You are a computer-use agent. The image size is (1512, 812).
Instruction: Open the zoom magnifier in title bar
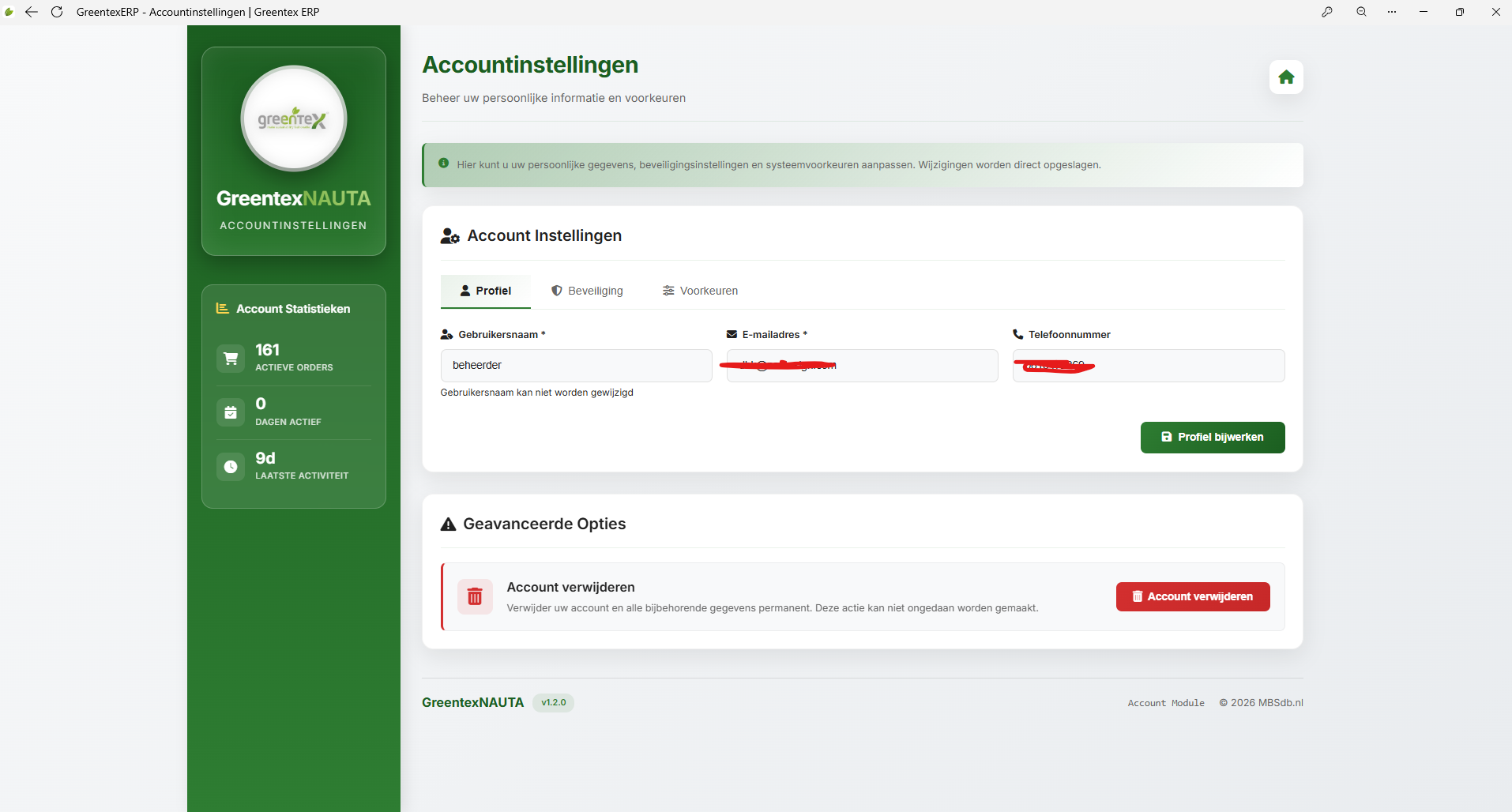pyautogui.click(x=1361, y=12)
